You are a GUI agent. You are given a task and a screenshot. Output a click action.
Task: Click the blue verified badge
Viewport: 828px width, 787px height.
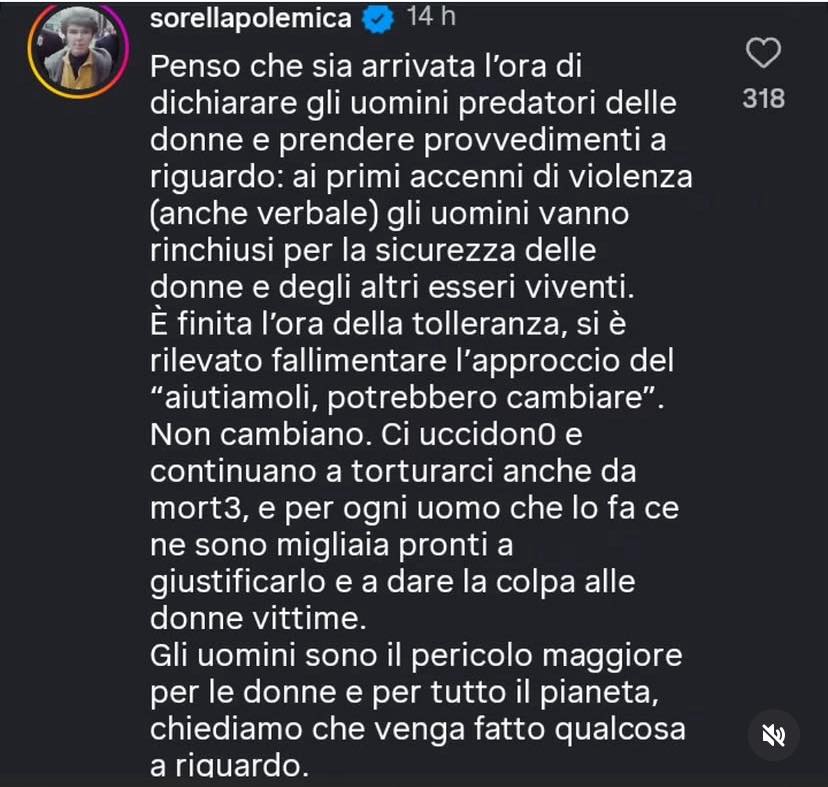pos(377,19)
